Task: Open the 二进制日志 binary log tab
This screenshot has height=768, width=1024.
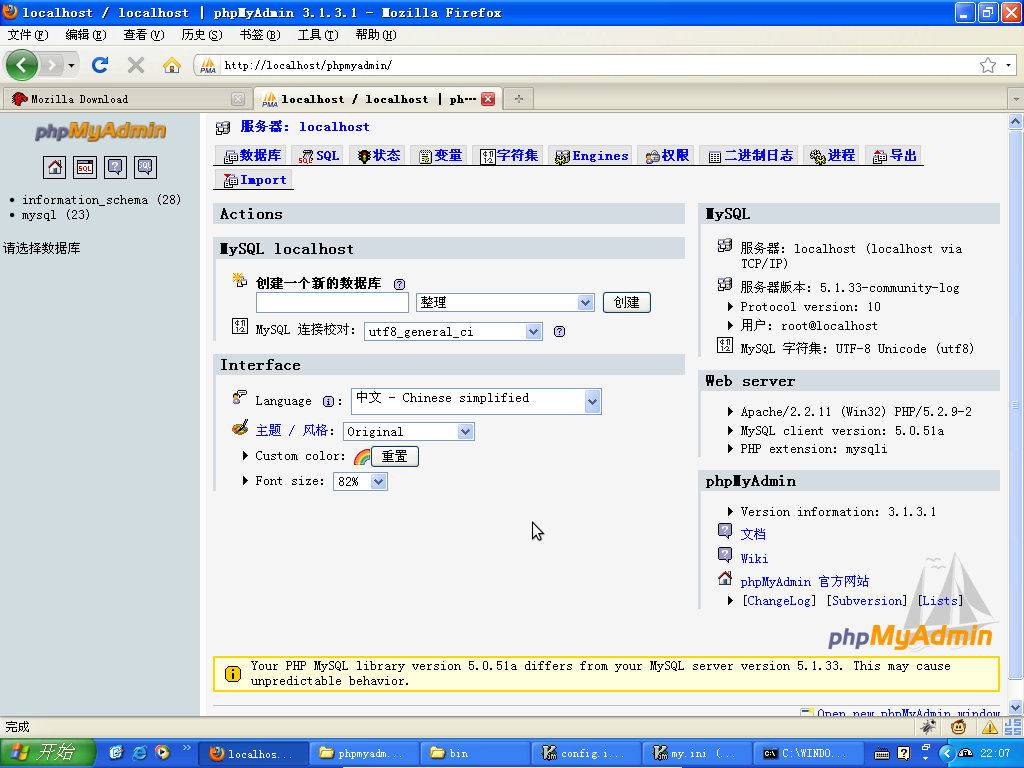Action: (x=750, y=155)
